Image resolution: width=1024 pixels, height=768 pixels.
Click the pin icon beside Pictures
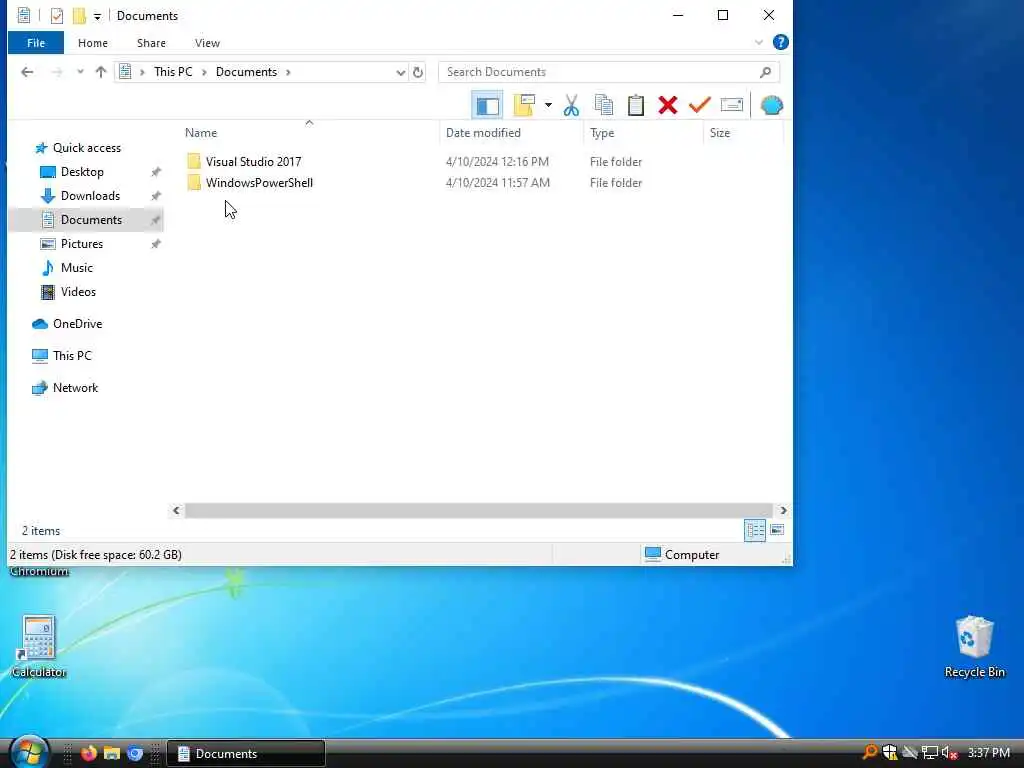[x=155, y=244]
